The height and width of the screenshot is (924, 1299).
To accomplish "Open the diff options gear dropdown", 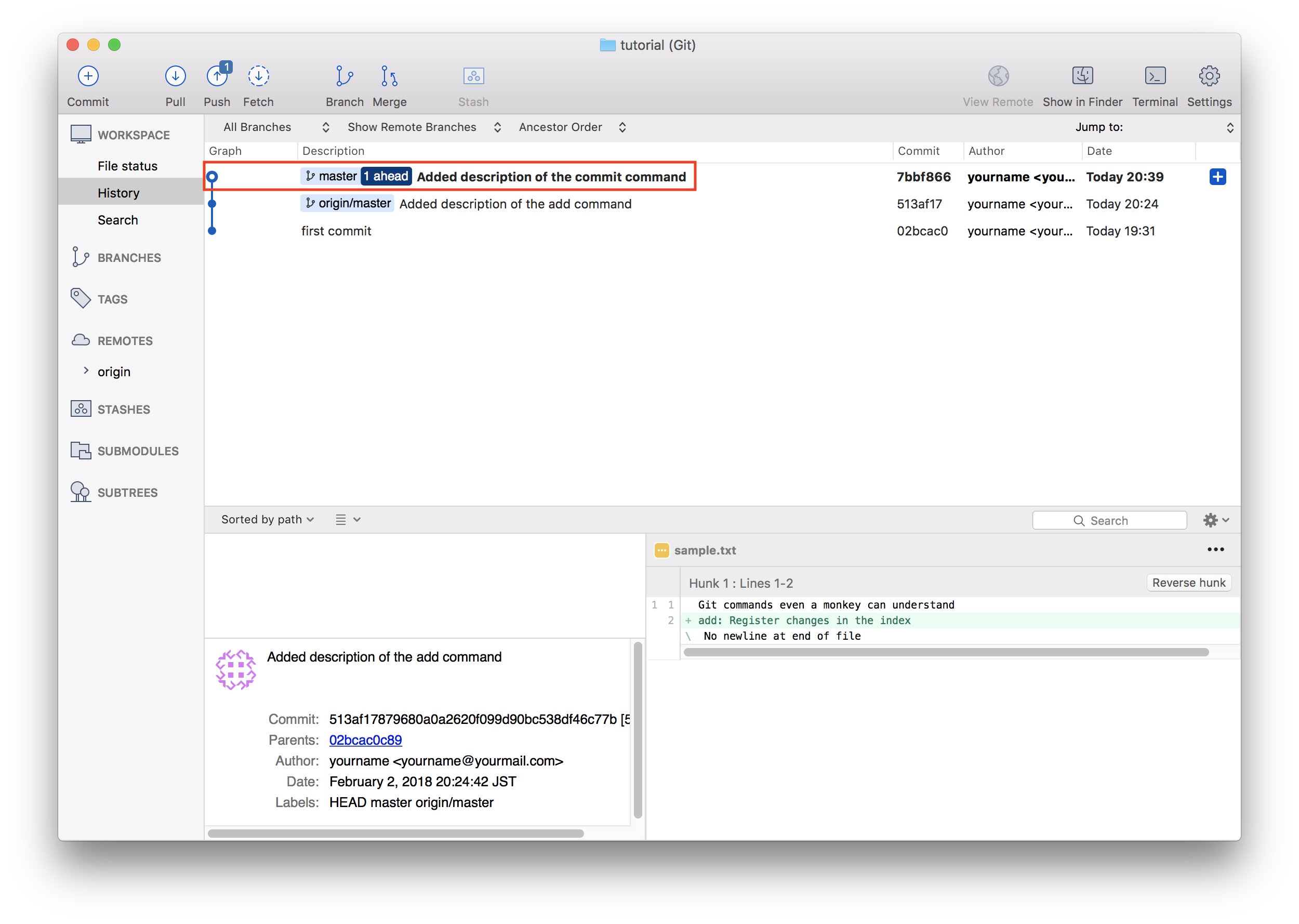I will coord(1216,520).
